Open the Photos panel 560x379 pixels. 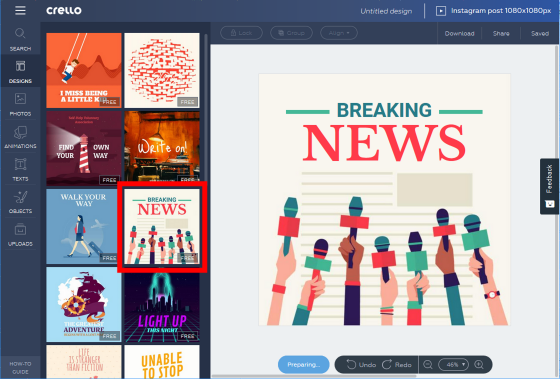point(20,104)
